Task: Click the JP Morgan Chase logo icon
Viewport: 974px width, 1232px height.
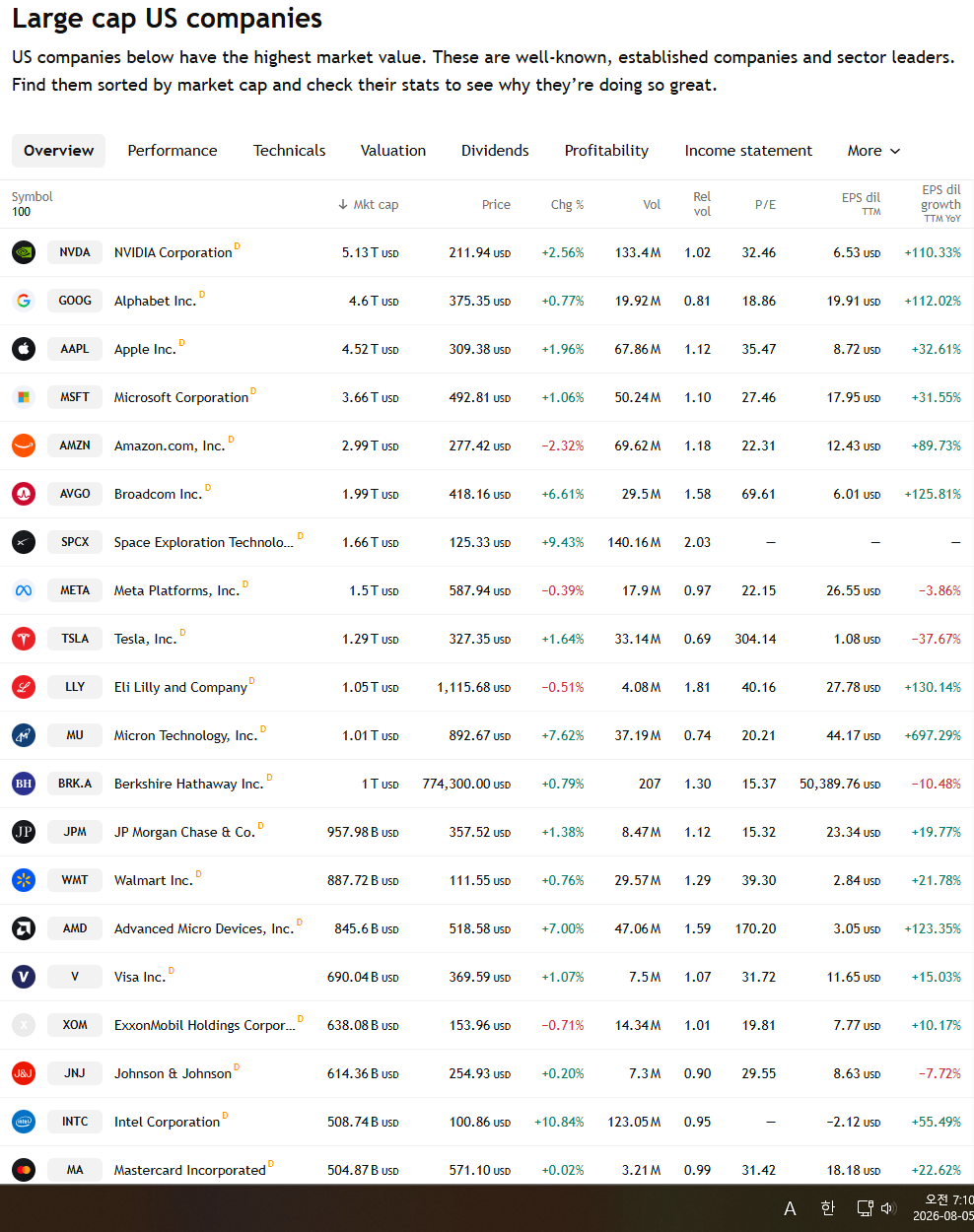Action: click(24, 832)
